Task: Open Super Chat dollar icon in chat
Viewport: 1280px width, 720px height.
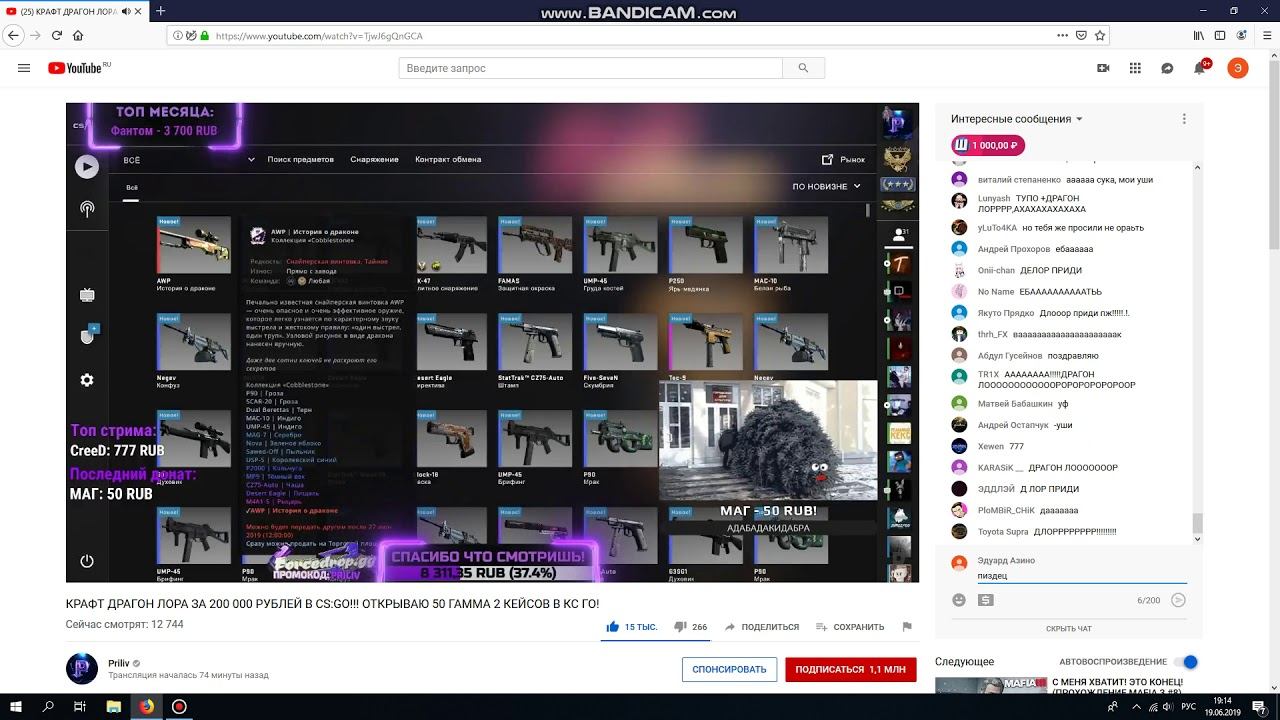Action: (986, 600)
